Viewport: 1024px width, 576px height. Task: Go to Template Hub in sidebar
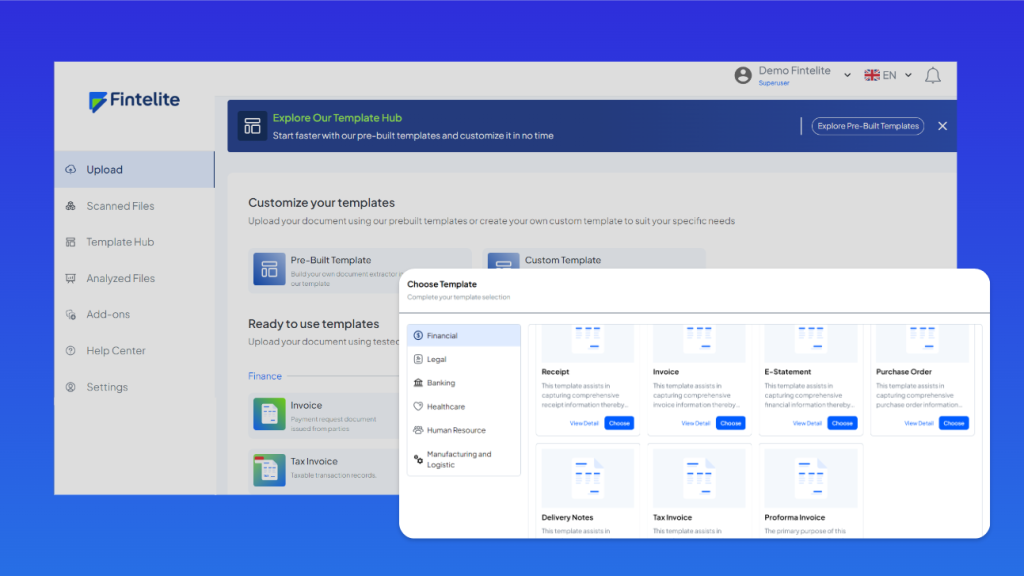point(120,242)
